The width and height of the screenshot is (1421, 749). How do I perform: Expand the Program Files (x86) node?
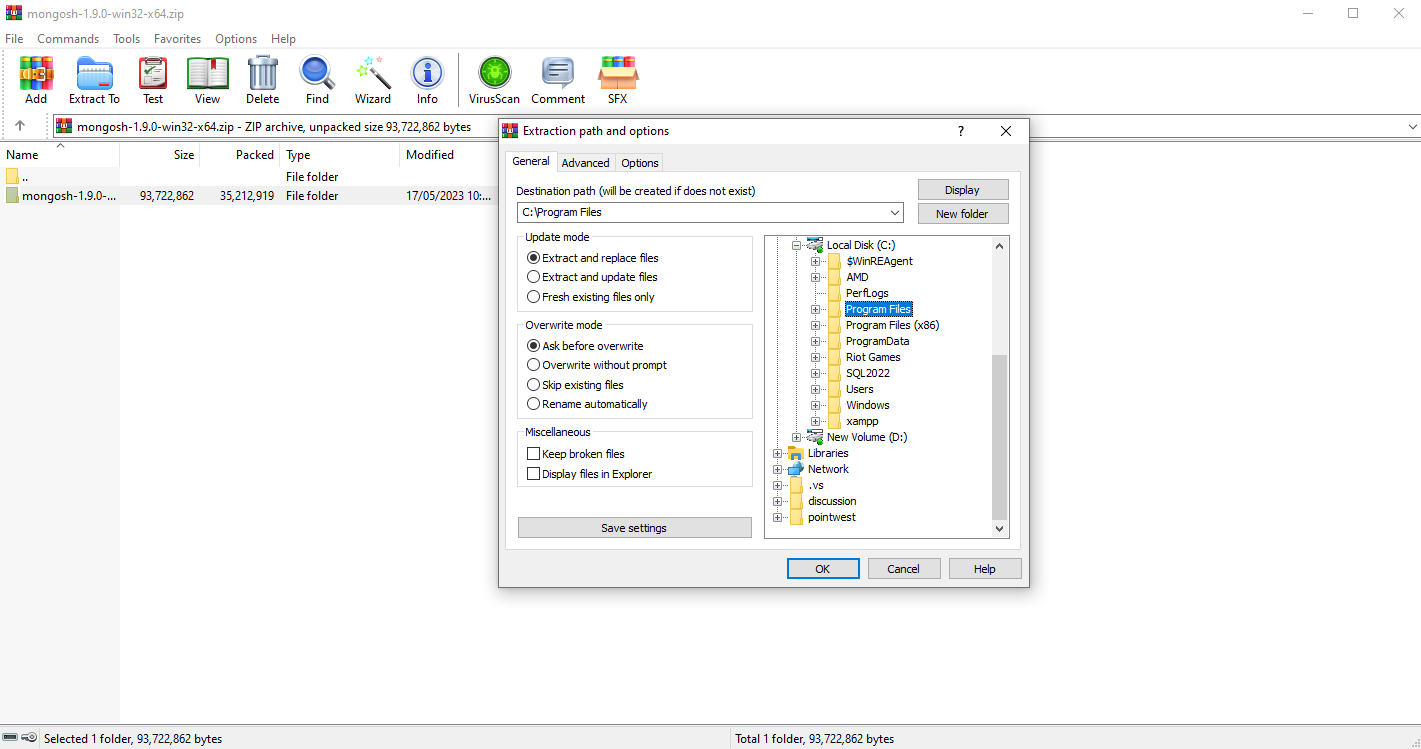[816, 325]
